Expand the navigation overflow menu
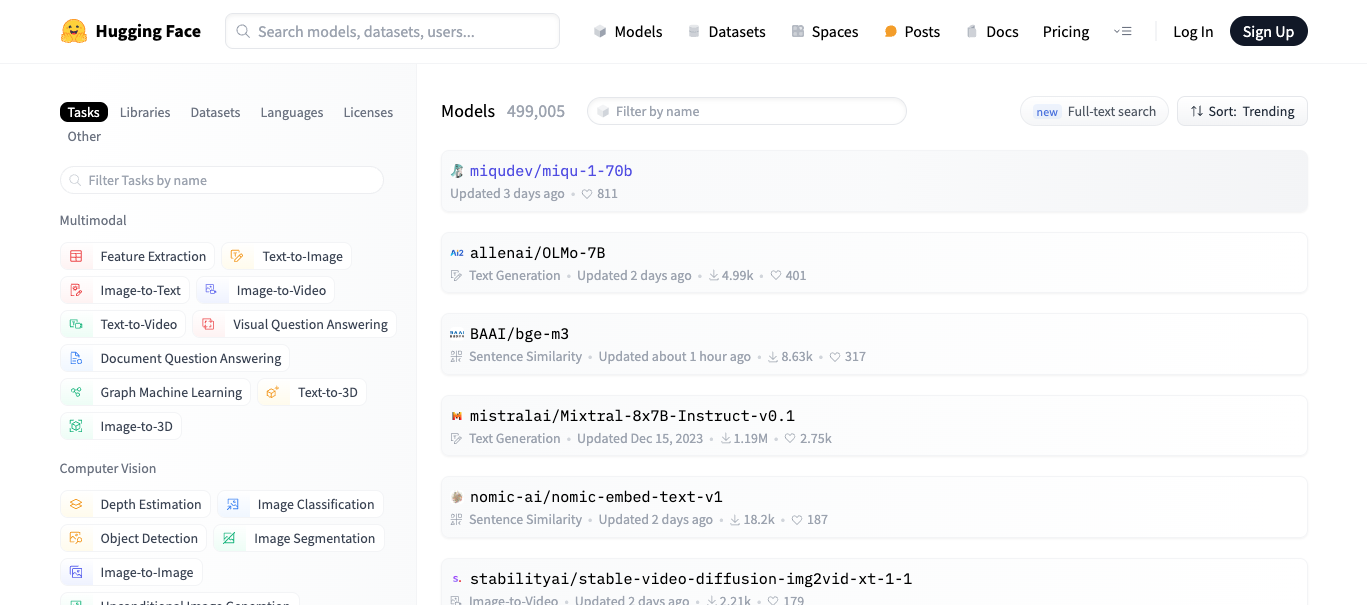Image resolution: width=1367 pixels, height=605 pixels. (x=1122, y=31)
